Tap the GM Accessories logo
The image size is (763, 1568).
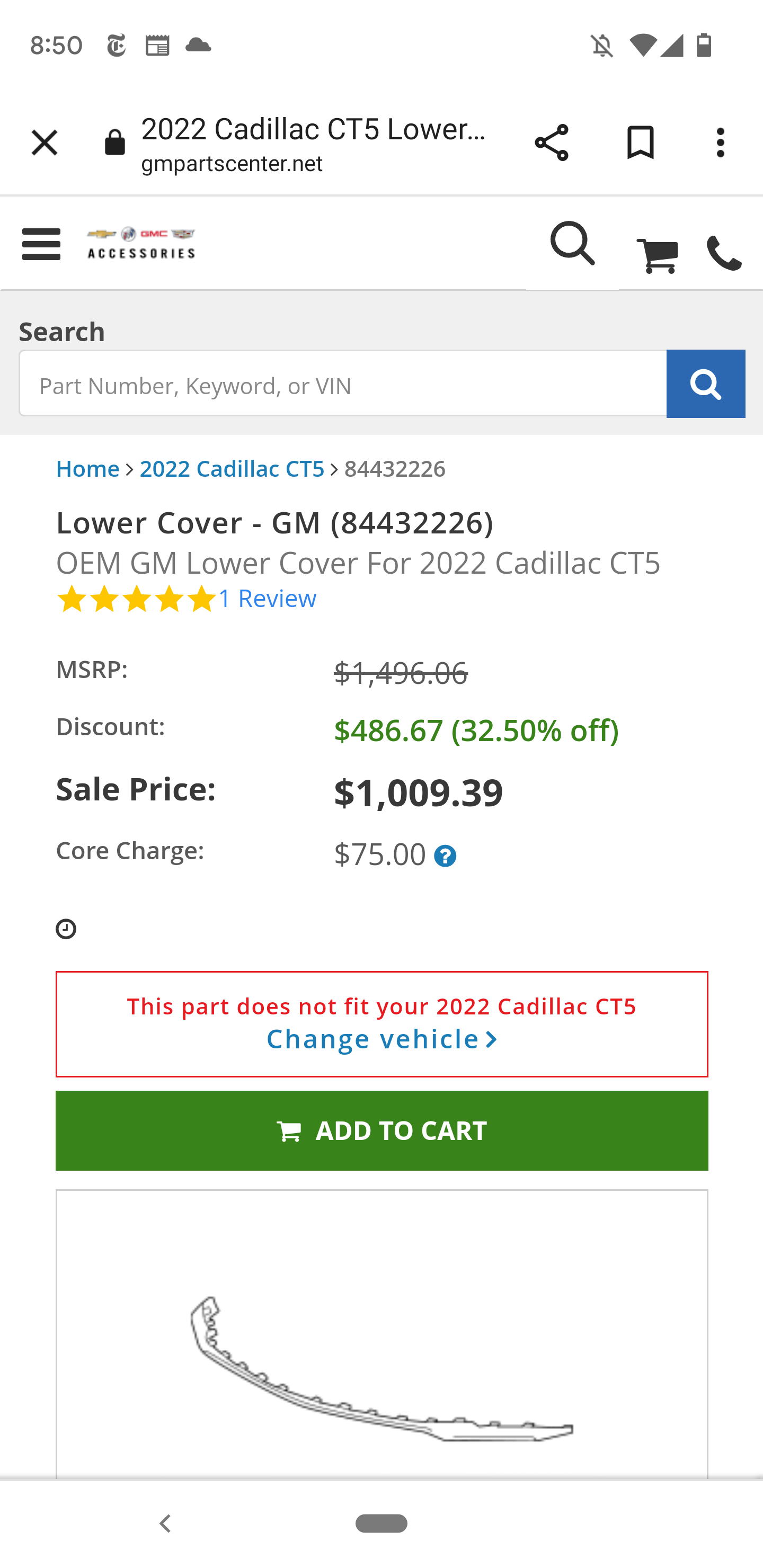point(141,244)
